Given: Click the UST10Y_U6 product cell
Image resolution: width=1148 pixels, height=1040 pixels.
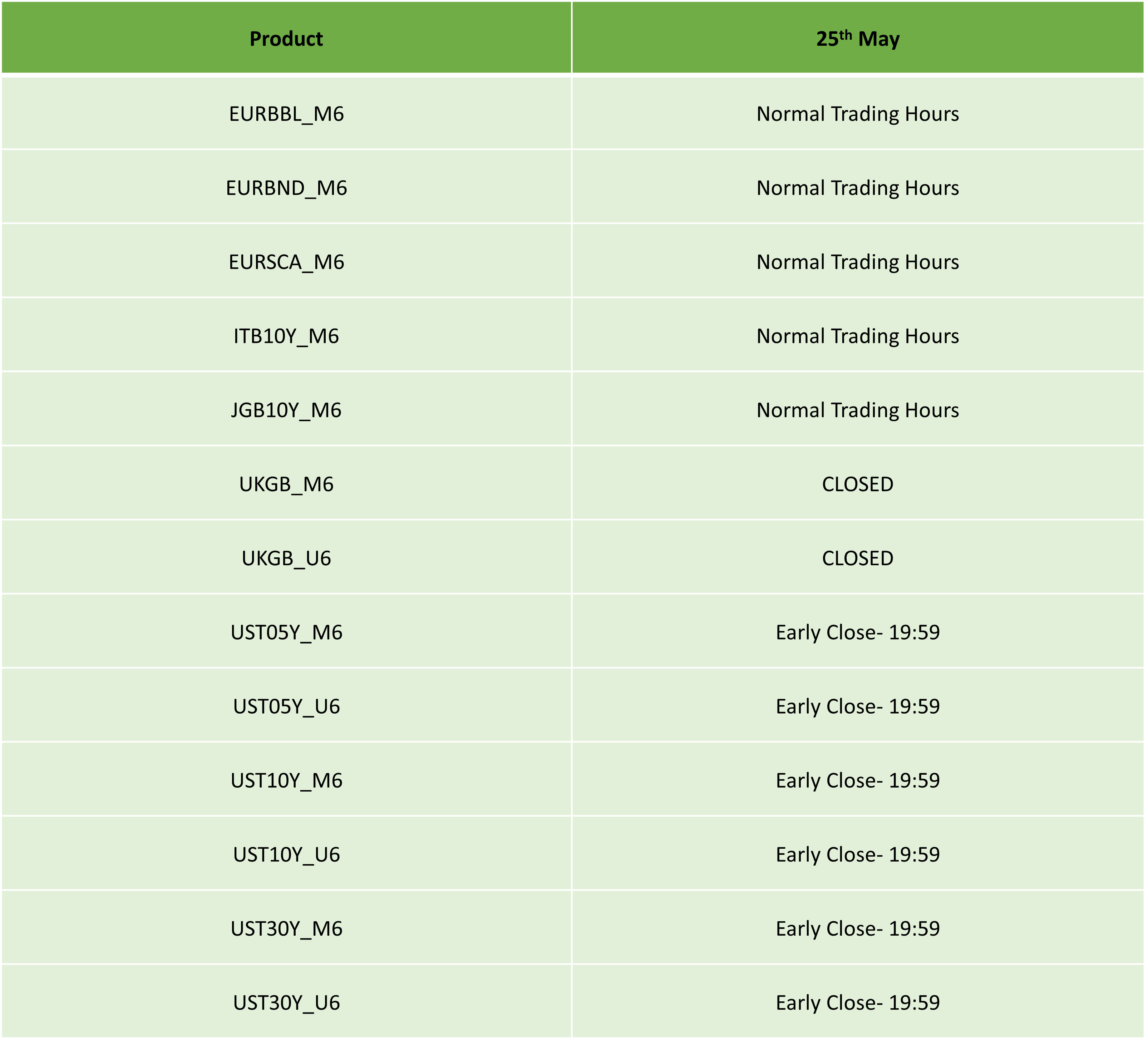Looking at the screenshot, I should click(x=286, y=854).
